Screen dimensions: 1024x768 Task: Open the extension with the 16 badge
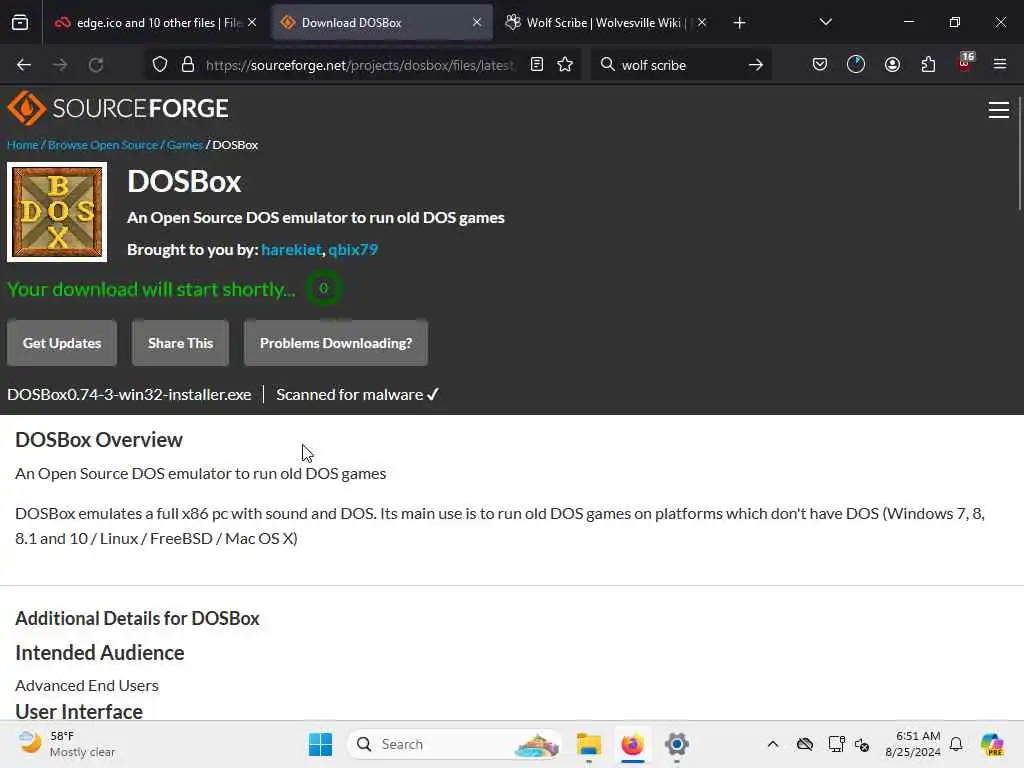coord(965,63)
